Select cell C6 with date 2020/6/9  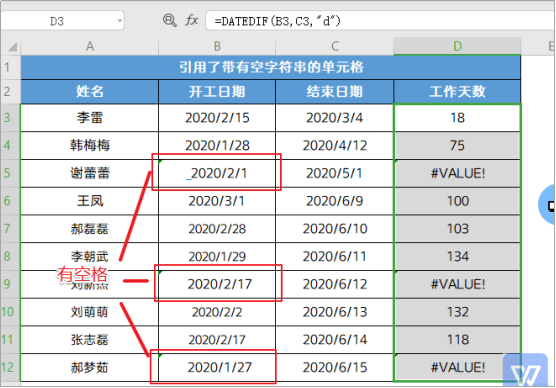point(334,201)
